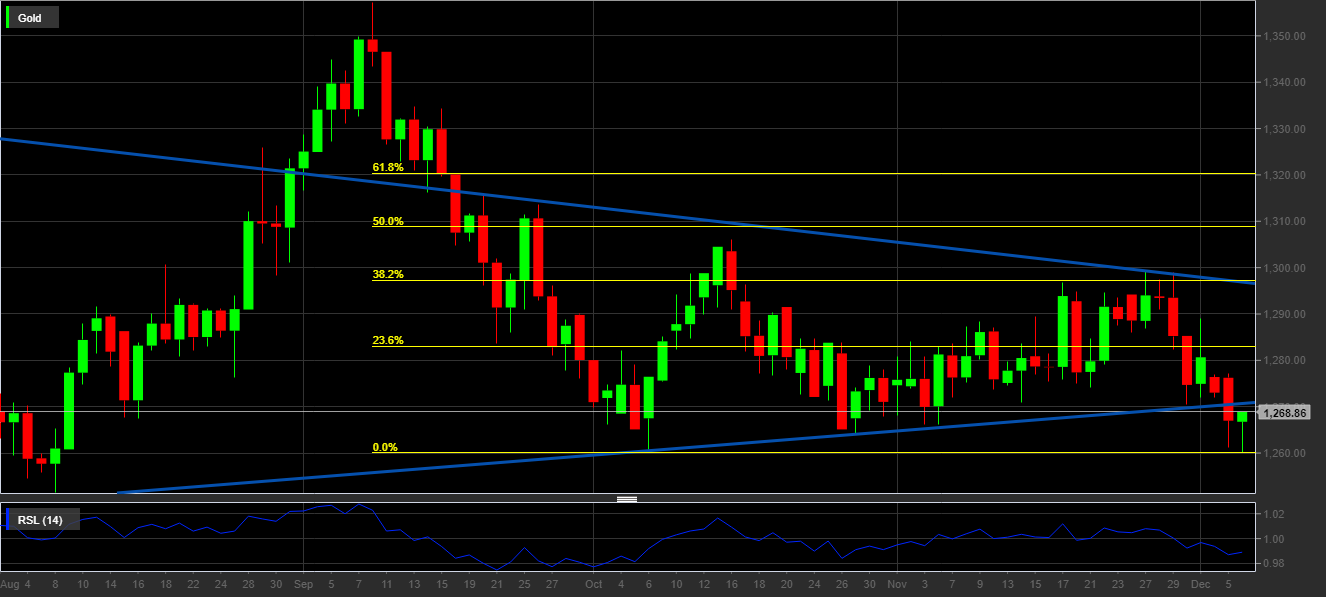The image size is (1326, 597).
Task: Select the 50.0% Fibonacci level label
Action: click(387, 221)
